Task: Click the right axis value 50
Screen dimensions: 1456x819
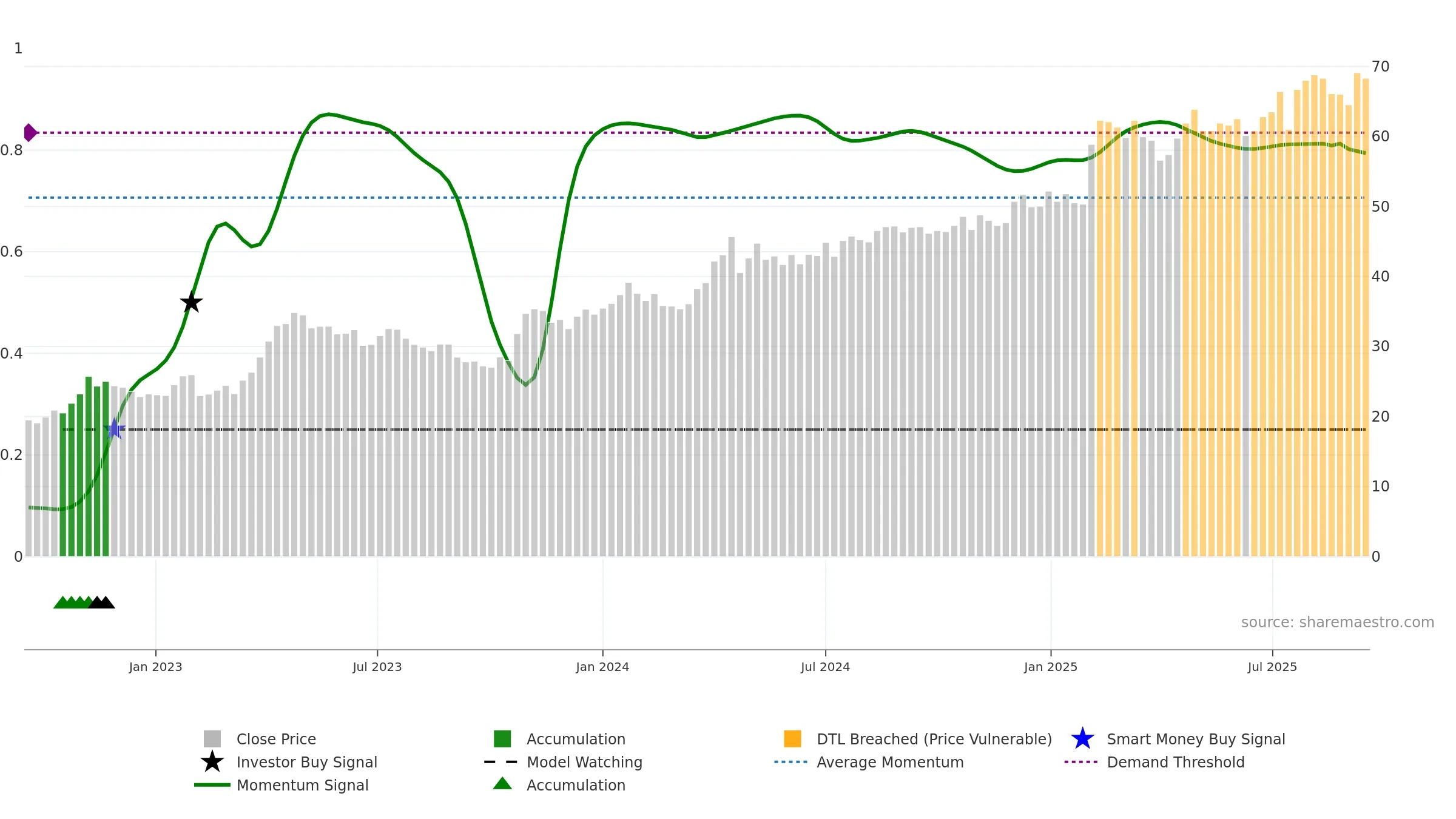Action: [x=1380, y=207]
